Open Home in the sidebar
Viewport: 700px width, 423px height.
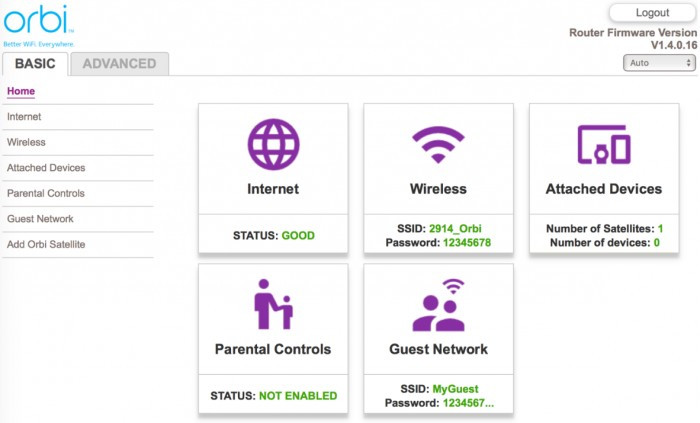coord(21,91)
